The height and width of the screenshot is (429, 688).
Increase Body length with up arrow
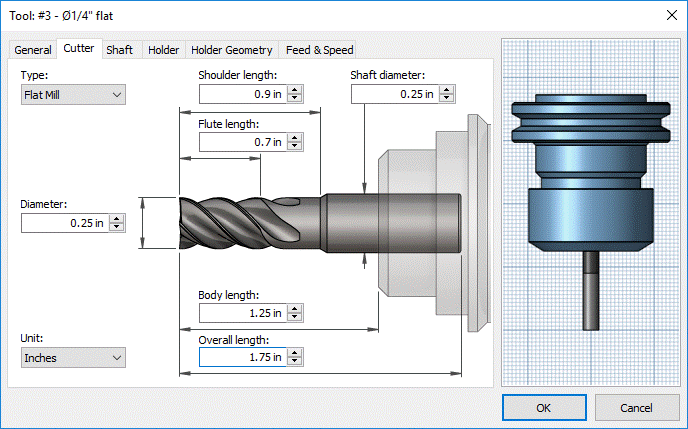tap(295, 309)
